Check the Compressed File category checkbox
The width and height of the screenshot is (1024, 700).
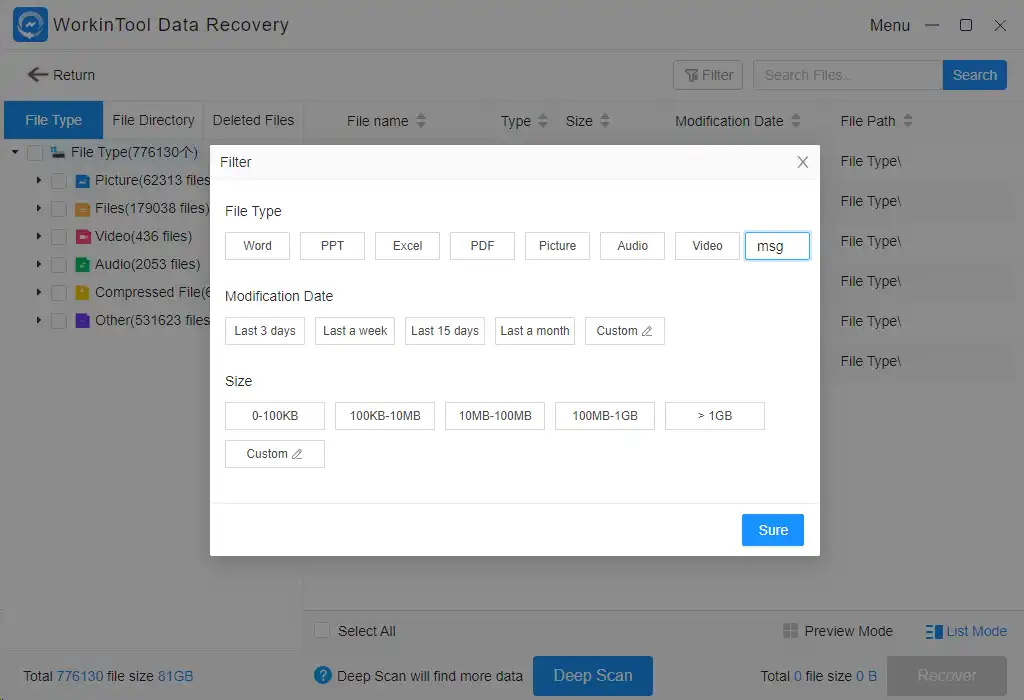(59, 293)
